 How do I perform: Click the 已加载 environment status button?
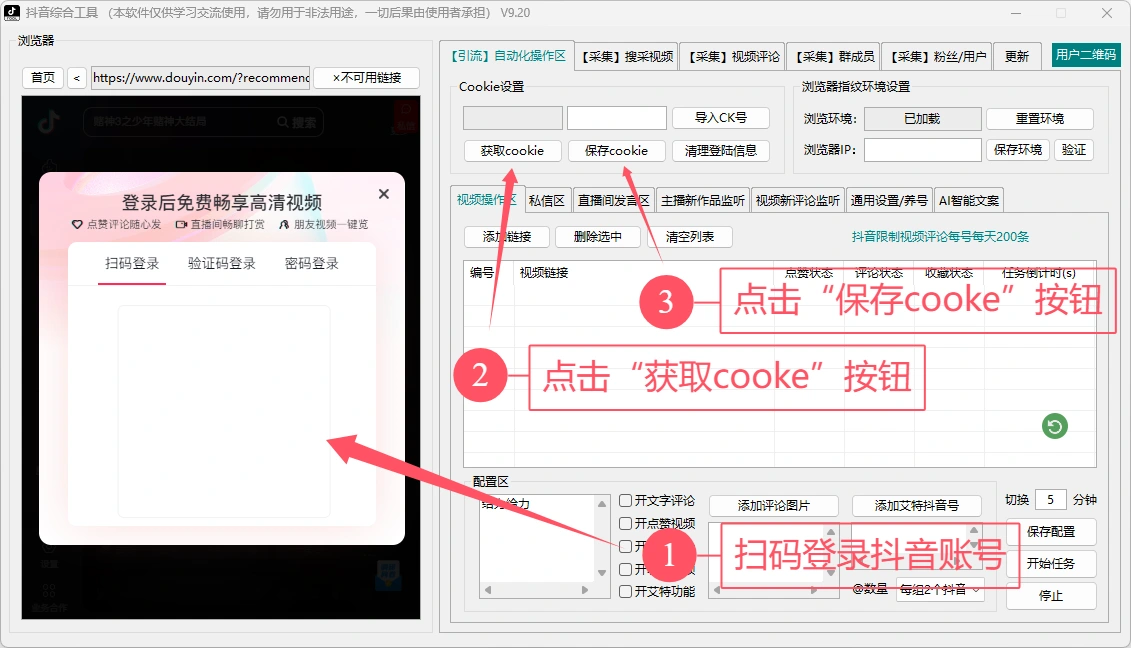923,118
